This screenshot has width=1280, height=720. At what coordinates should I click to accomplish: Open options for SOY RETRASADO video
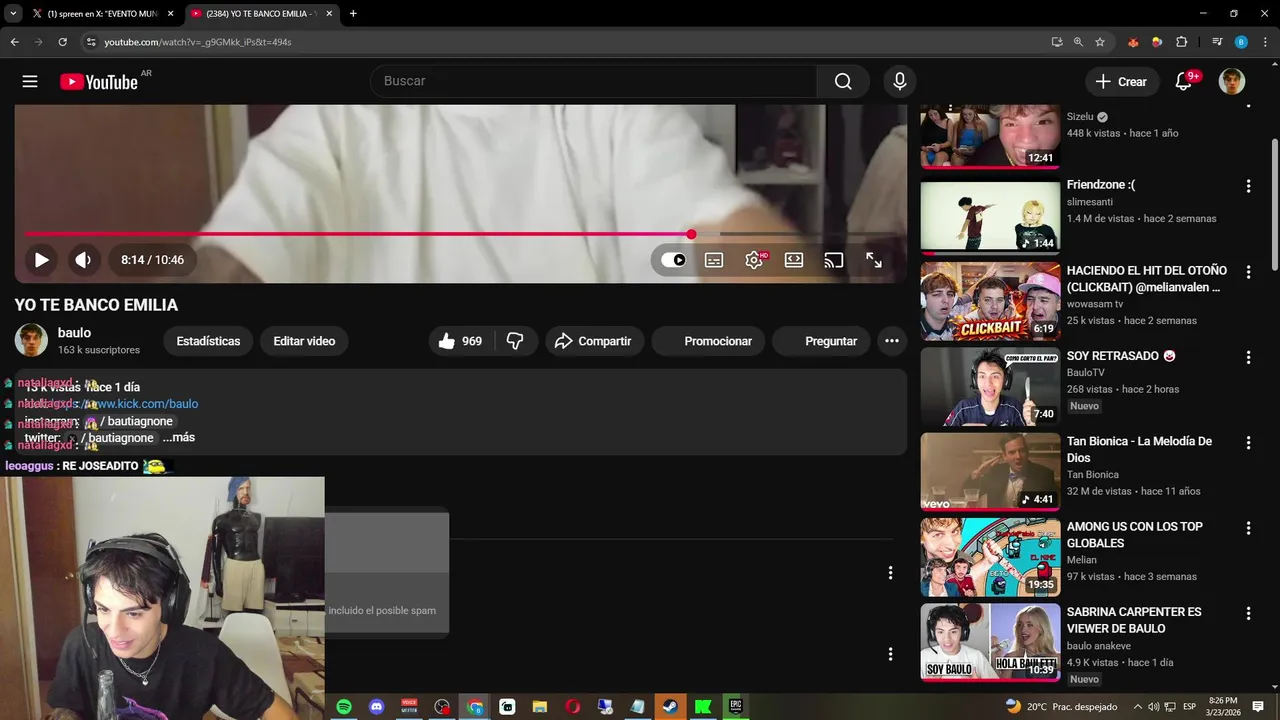pos(1248,357)
